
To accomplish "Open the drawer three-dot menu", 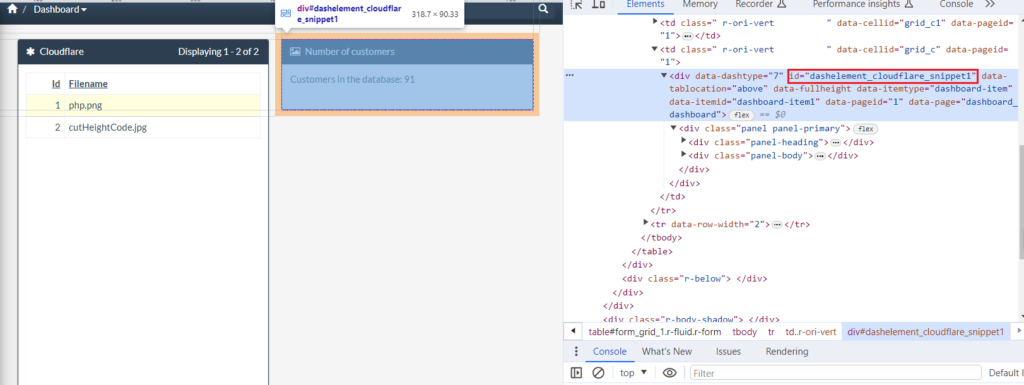I will 576,352.
